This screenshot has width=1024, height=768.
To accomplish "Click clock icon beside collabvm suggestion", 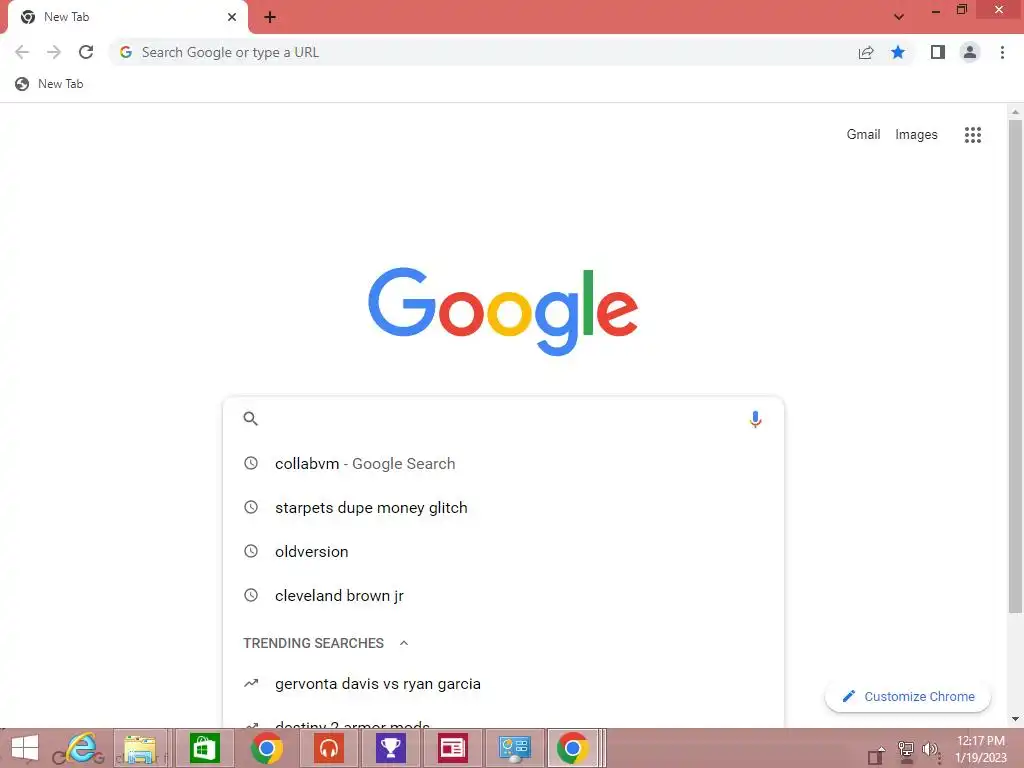I will tap(251, 463).
